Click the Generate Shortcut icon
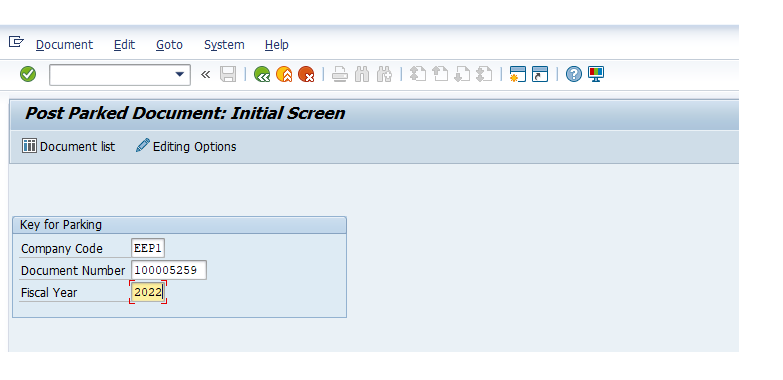Screen dimensions: 783x380 (540, 74)
